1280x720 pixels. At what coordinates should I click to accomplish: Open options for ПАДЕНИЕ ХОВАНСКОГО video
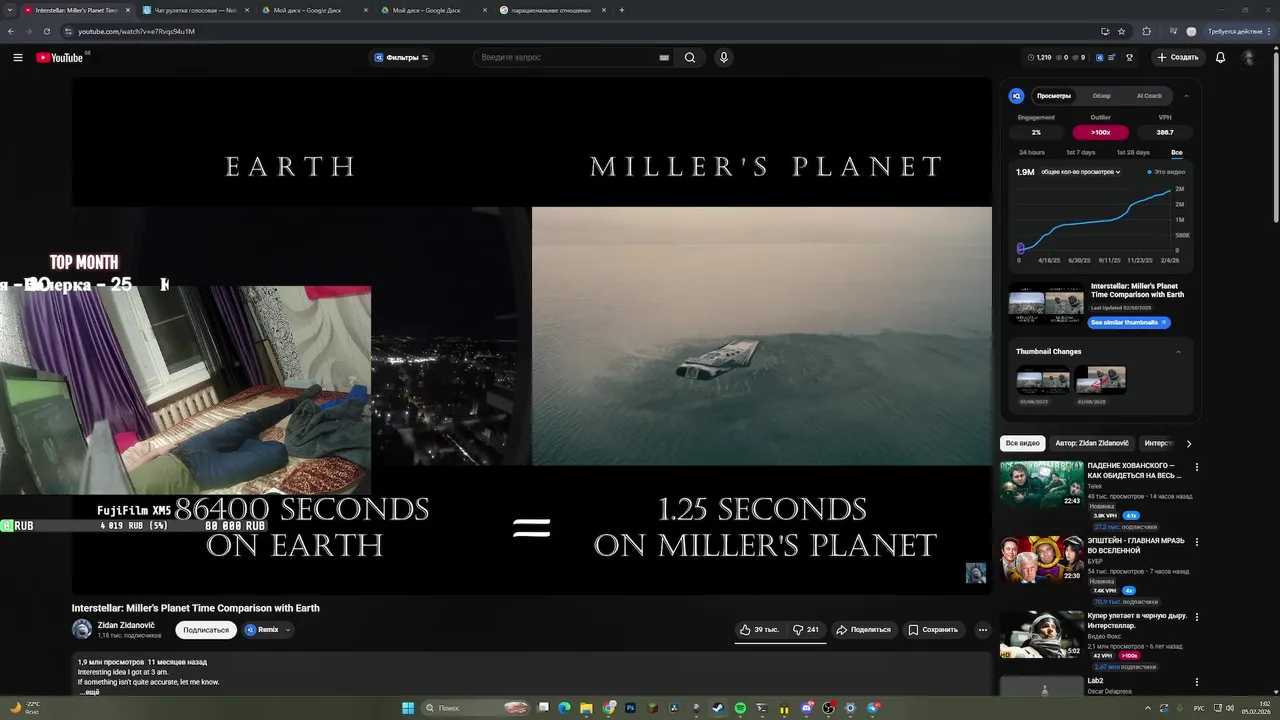[1197, 467]
